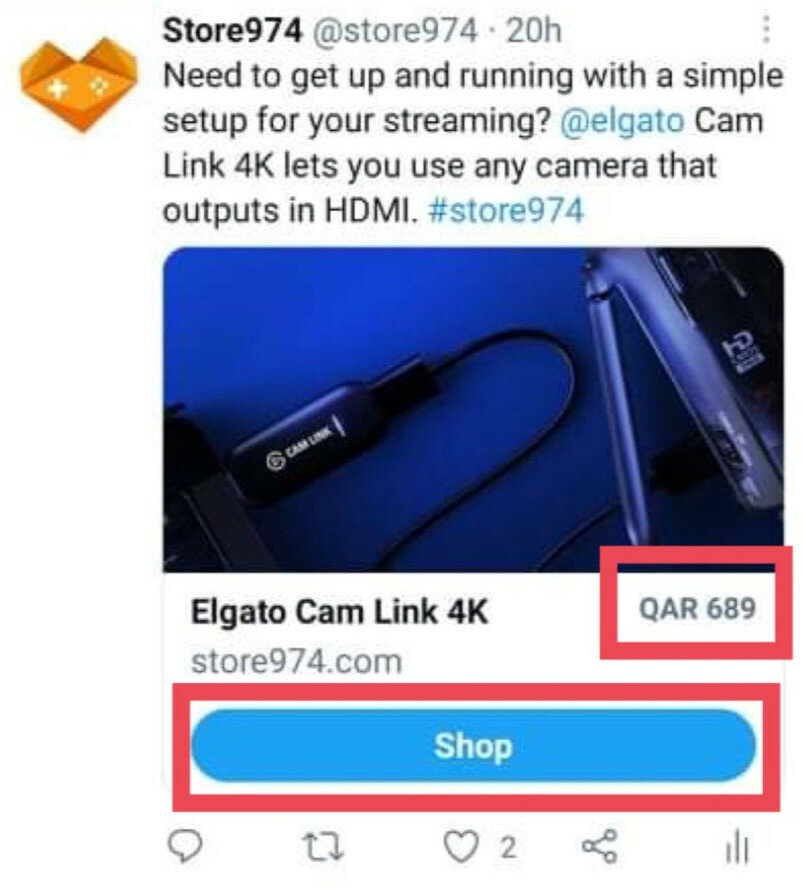The height and width of the screenshot is (888, 803).
Task: Click the tweet body text about streaming
Action: pyautogui.click(x=473, y=143)
